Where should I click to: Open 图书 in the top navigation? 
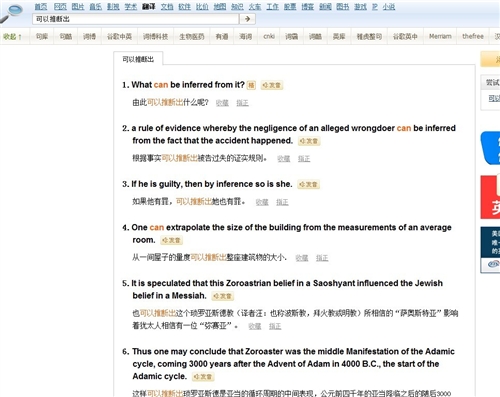coord(343,7)
